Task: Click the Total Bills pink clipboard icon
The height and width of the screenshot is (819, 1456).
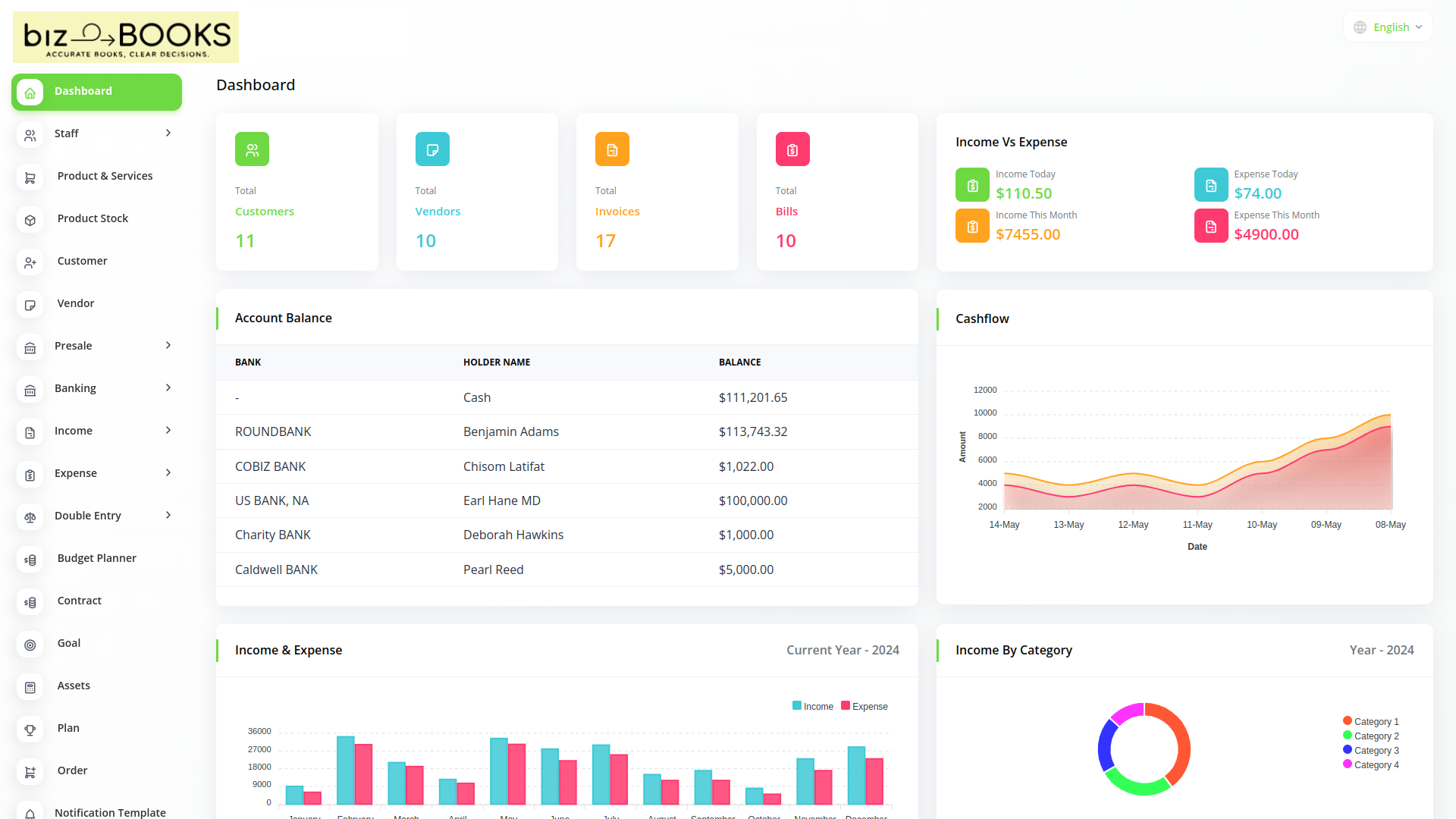Action: pyautogui.click(x=792, y=149)
